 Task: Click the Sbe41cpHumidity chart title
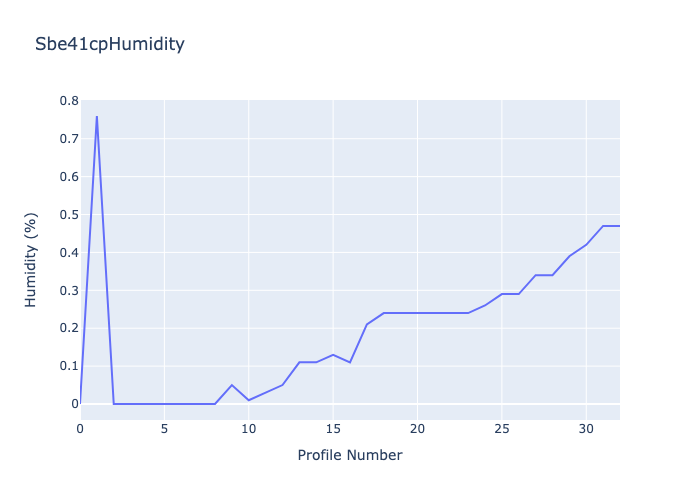109,44
